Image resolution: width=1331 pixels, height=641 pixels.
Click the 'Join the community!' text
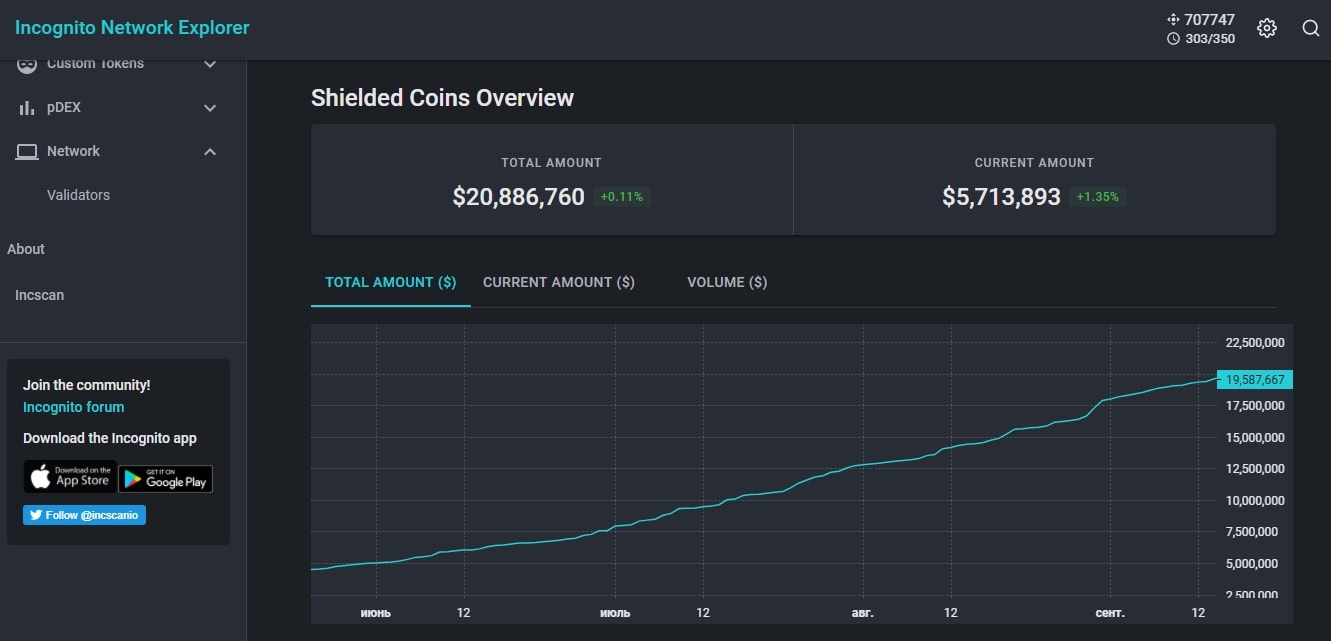pos(87,385)
